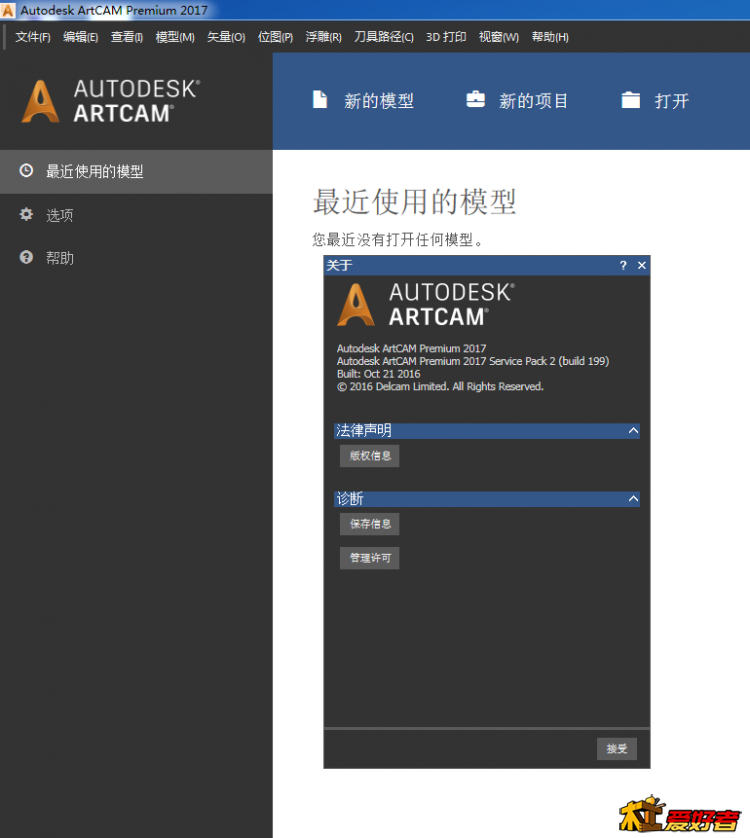The image size is (750, 838).
Task: Click the '© 2016 Delcam Limited' copyright text
Action: click(440, 386)
